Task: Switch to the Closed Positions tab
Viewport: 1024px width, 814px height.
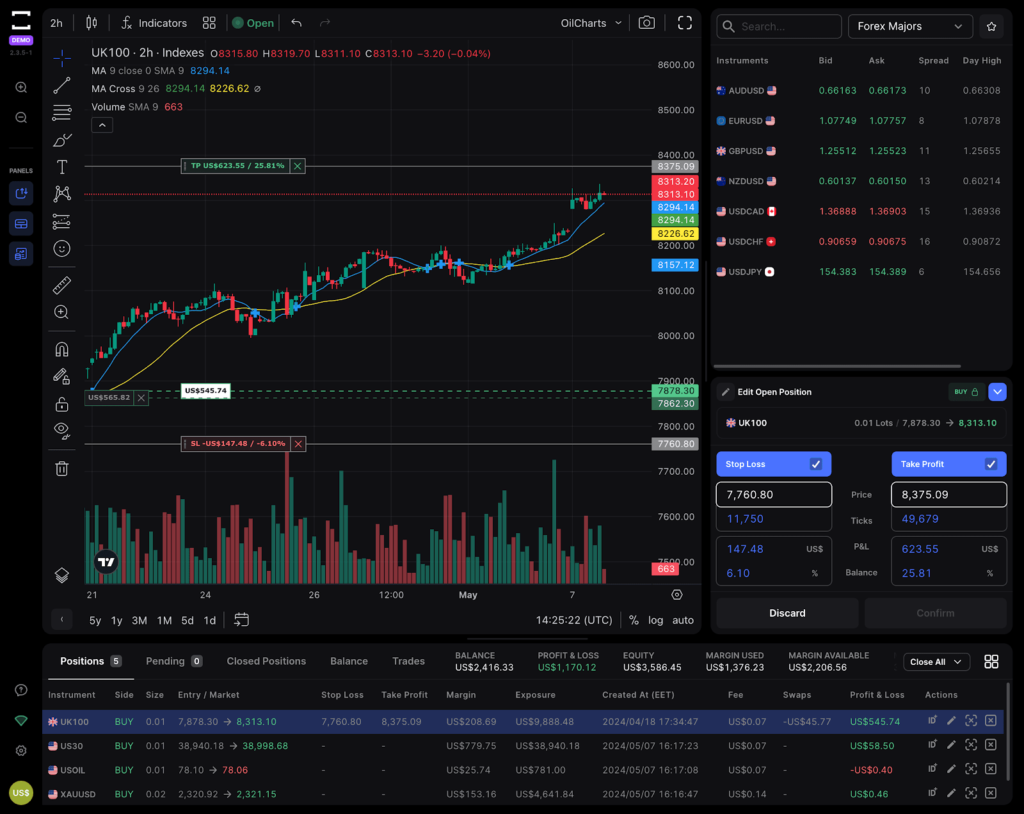Action: coord(266,661)
